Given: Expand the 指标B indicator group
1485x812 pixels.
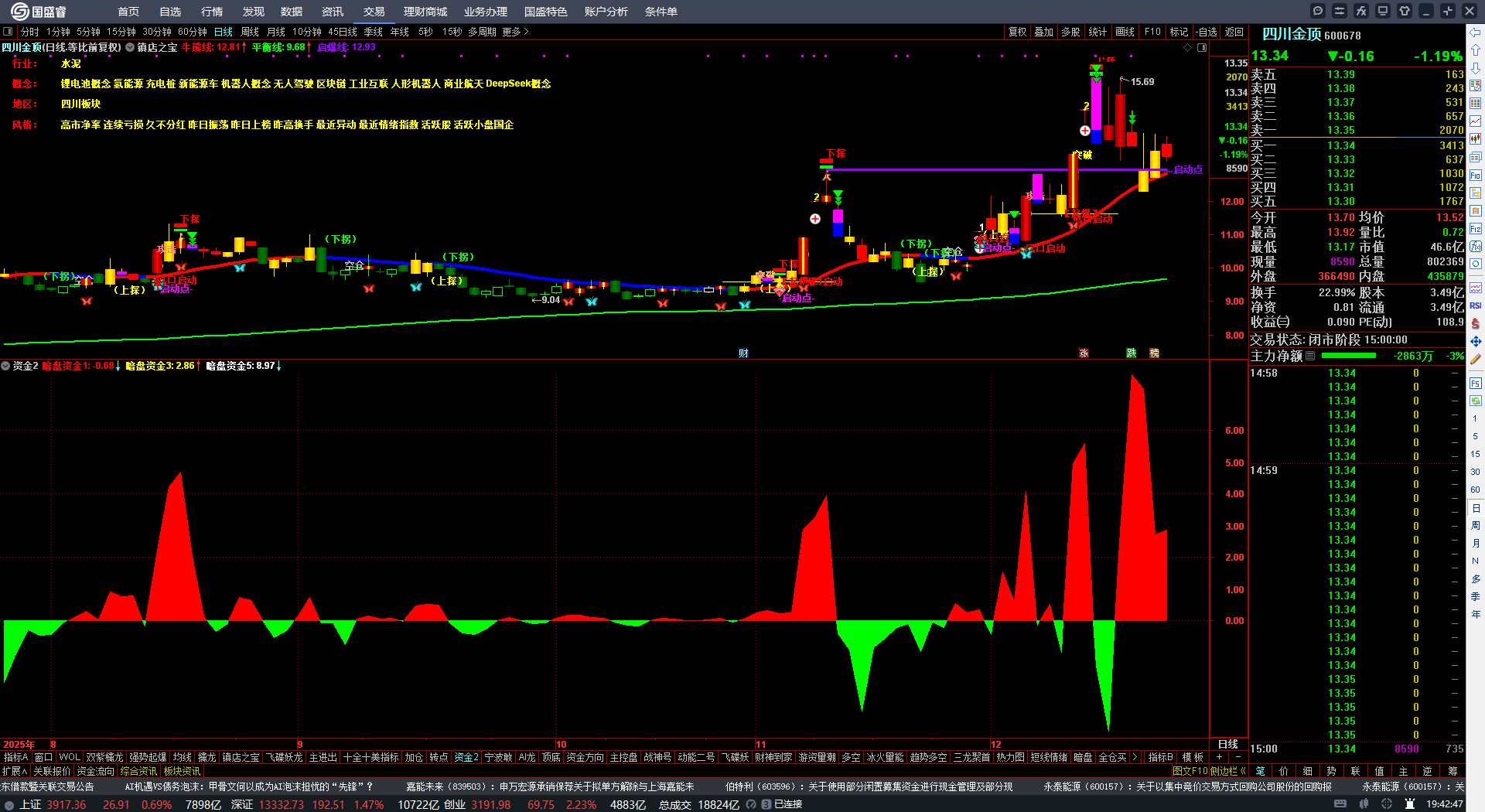Looking at the screenshot, I should point(1160,758).
